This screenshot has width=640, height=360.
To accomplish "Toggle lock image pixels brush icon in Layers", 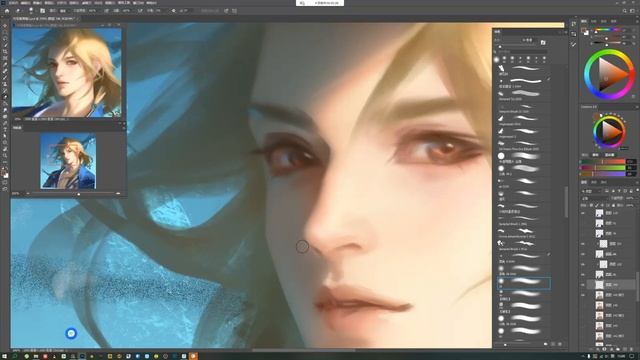I will coord(596,205).
